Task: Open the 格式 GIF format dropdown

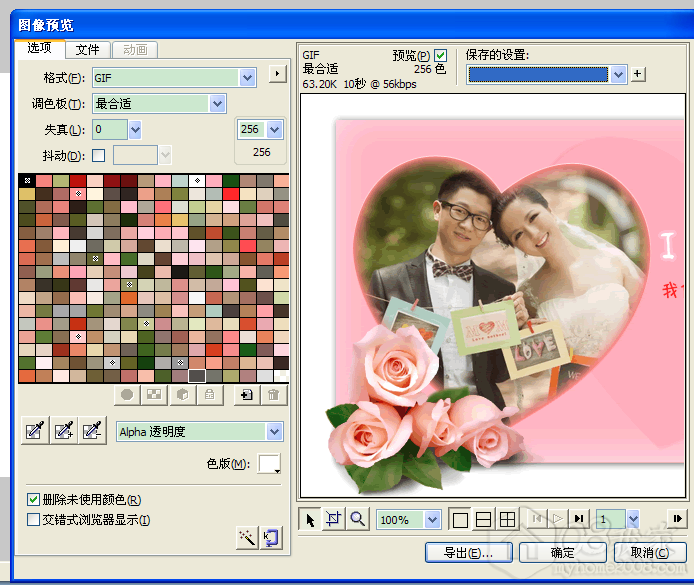Action: click(x=247, y=77)
